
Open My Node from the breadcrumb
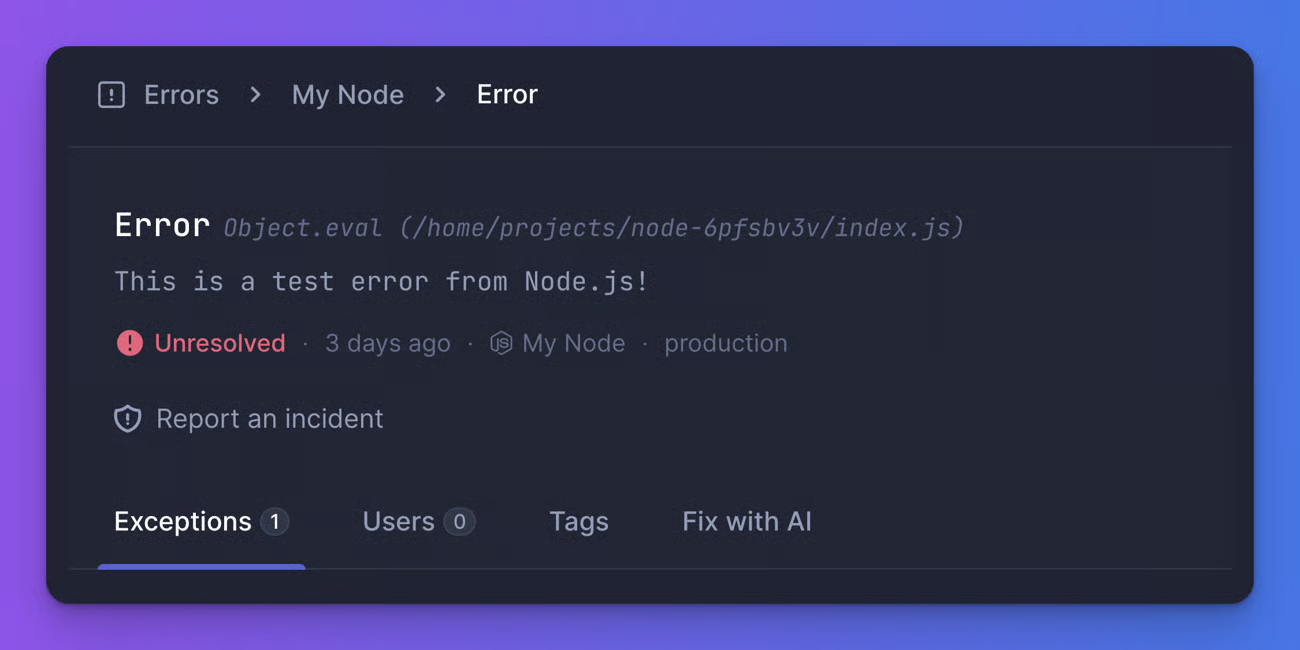pos(347,94)
